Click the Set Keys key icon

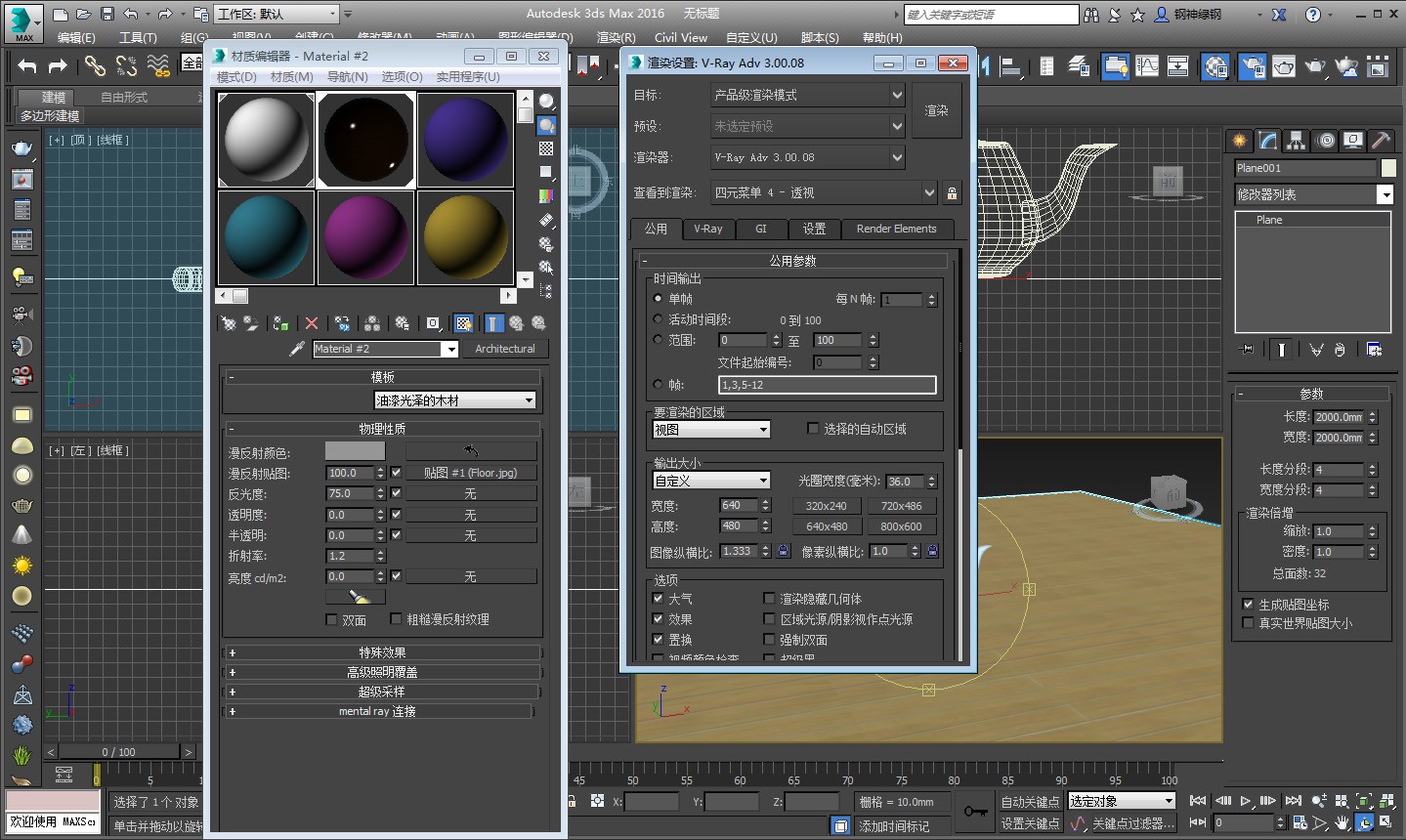[975, 812]
